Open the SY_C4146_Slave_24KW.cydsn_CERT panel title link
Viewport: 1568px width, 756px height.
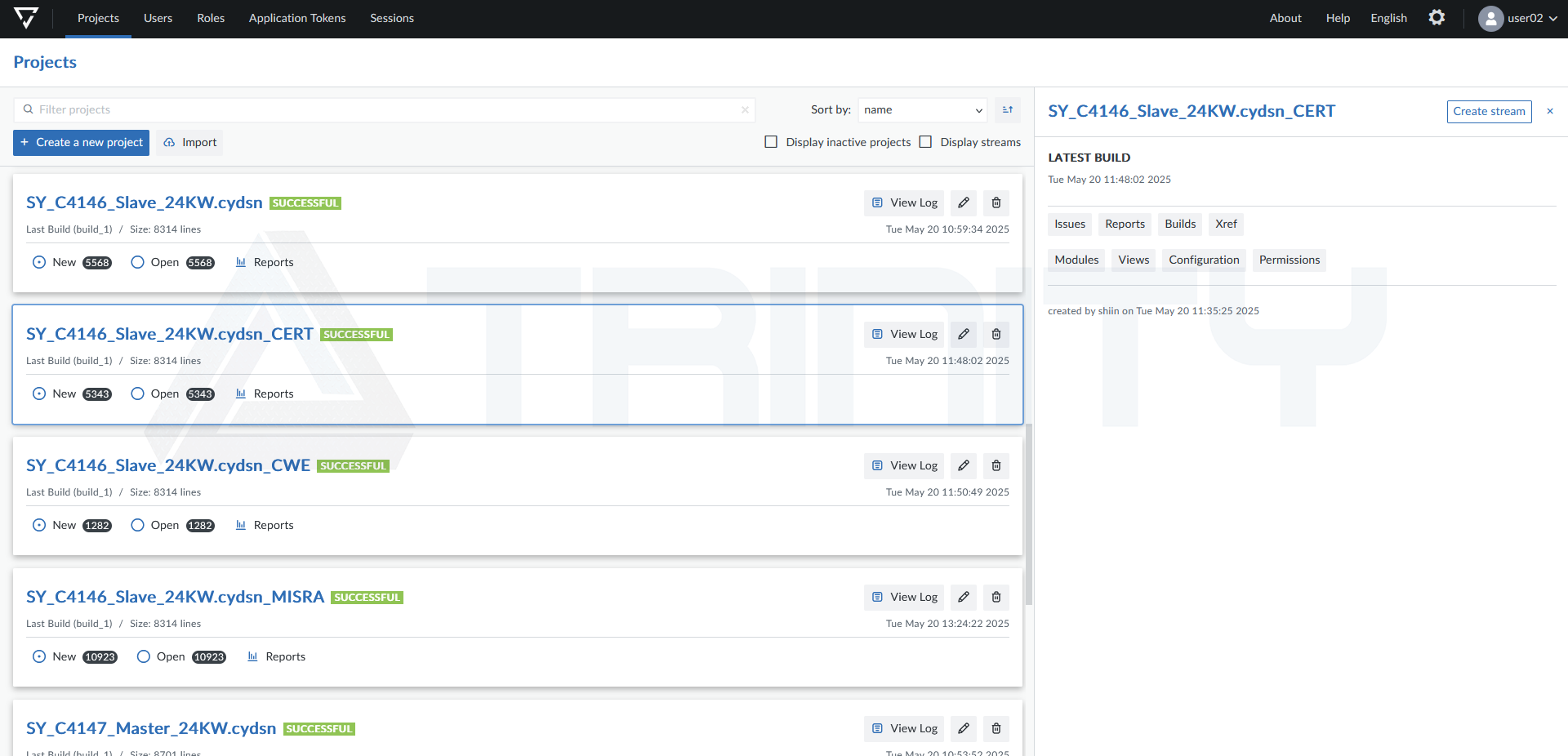pyautogui.click(x=1192, y=111)
